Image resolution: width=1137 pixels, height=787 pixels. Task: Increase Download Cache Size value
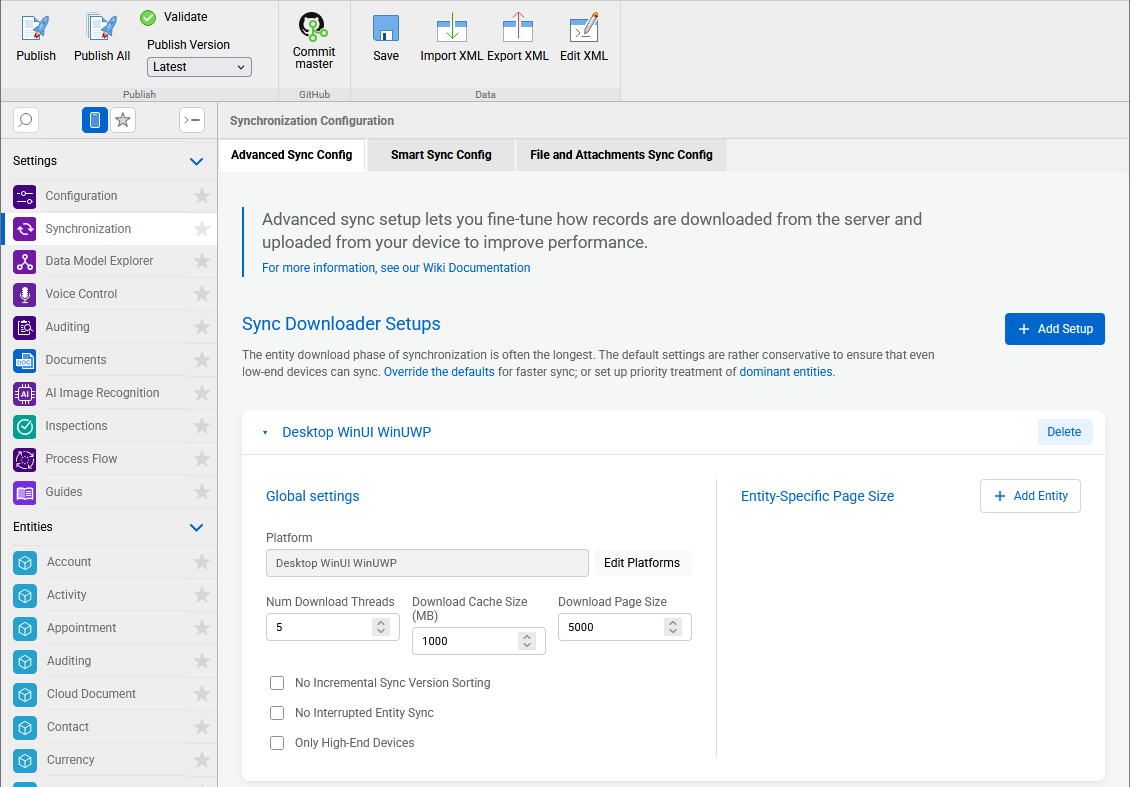(527, 636)
